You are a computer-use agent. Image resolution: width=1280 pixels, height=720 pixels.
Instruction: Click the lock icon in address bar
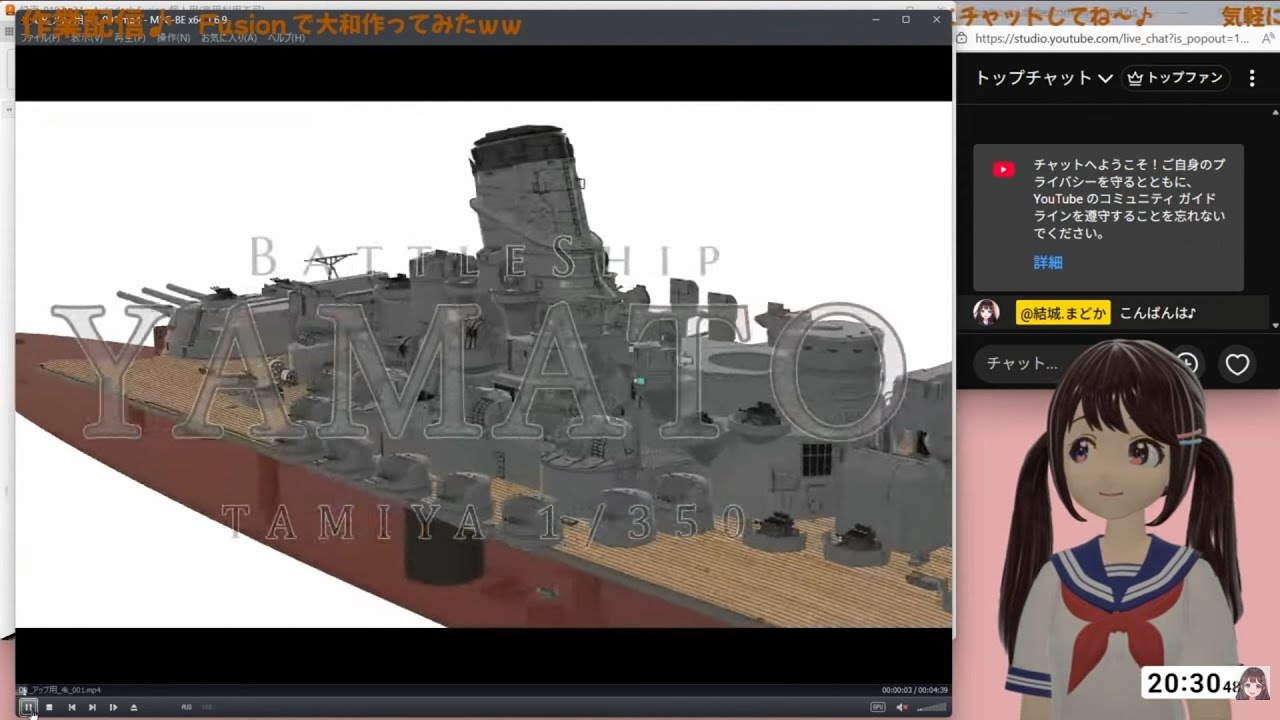point(962,38)
